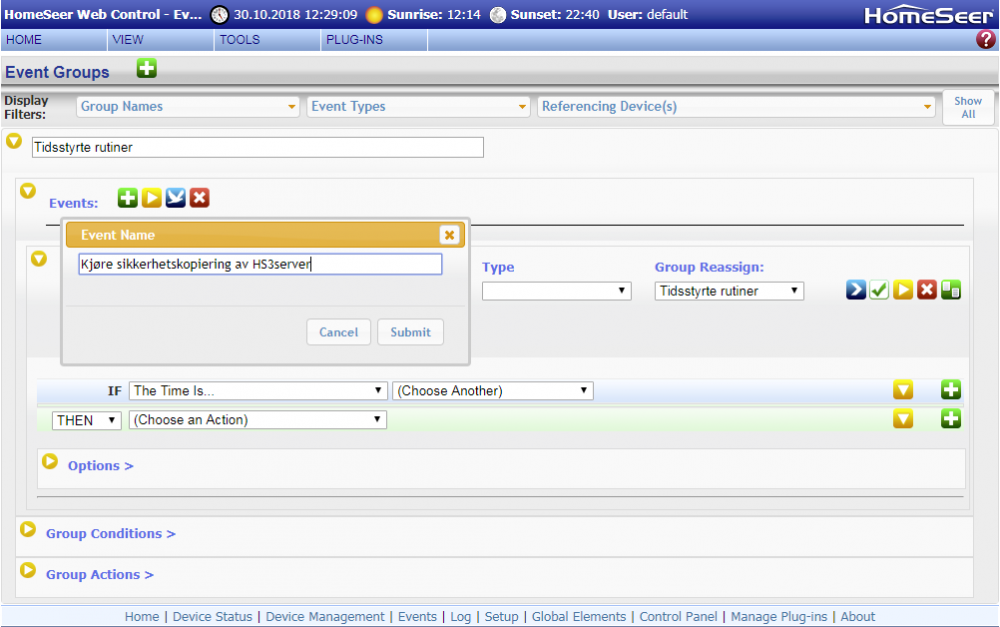The image size is (1000, 627).
Task: Click the green checkmark enable event icon
Action: [x=879, y=290]
